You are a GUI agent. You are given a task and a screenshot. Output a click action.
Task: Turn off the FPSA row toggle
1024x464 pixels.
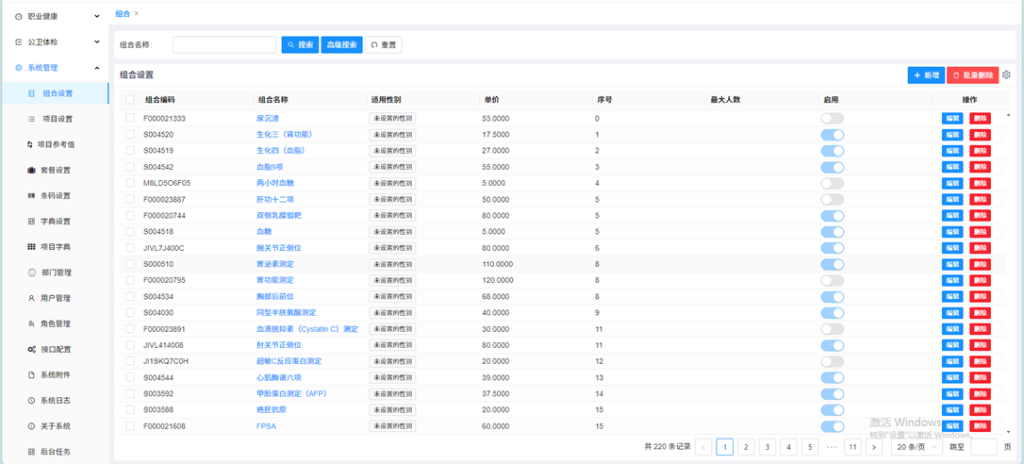pos(832,426)
